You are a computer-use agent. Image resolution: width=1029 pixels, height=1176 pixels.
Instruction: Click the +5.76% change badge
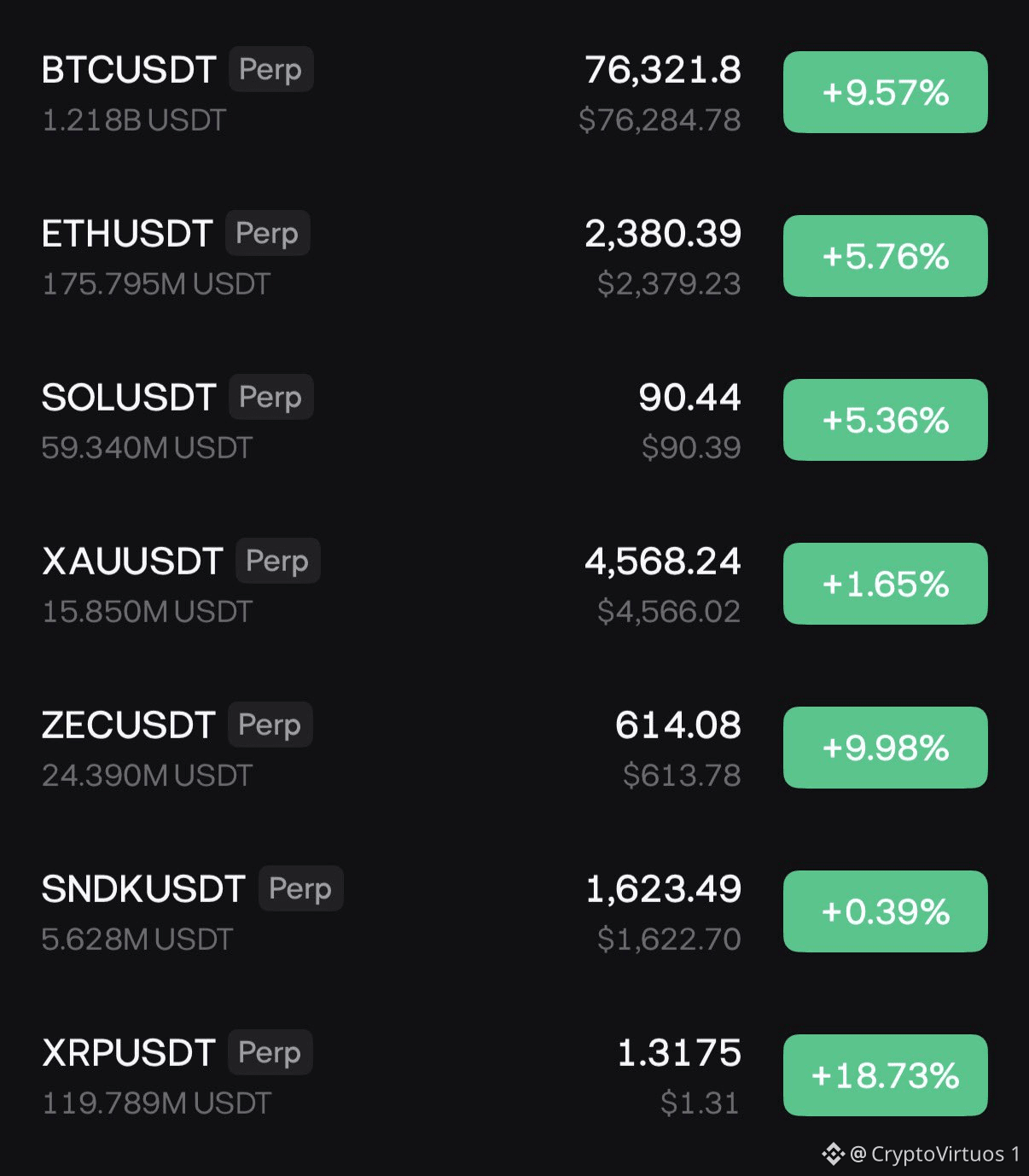(x=886, y=256)
